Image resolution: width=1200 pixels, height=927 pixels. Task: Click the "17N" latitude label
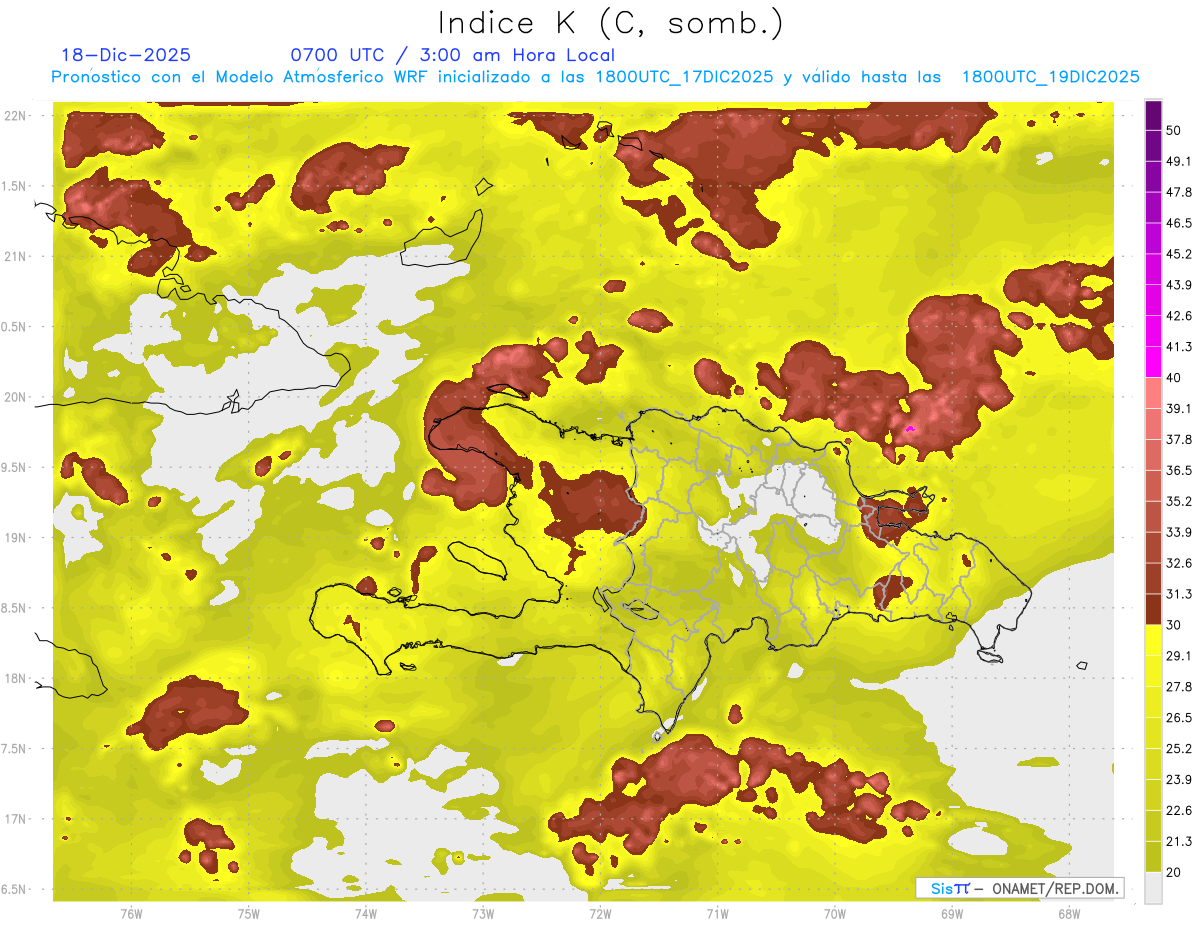15,820
